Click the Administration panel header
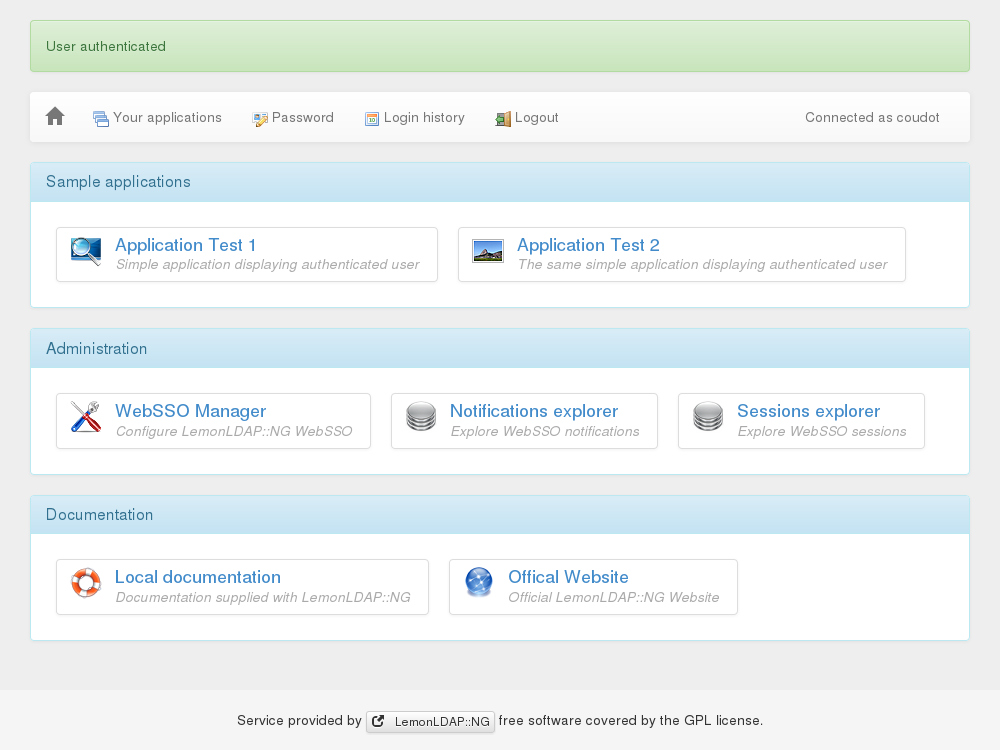Image resolution: width=1000 pixels, height=750 pixels. [500, 348]
